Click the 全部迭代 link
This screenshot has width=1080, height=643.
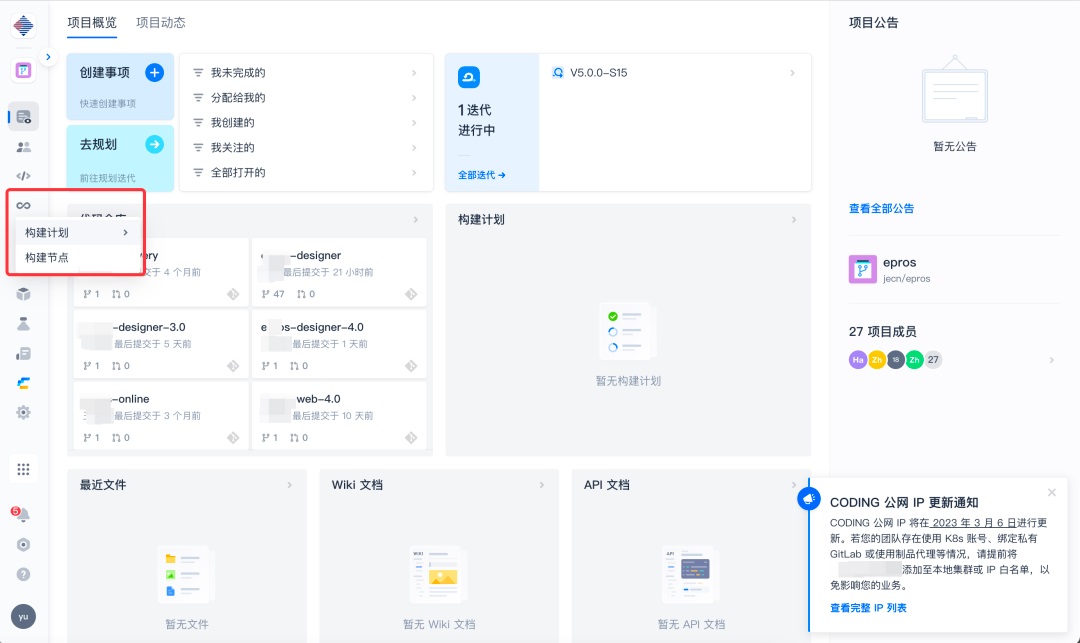click(x=482, y=175)
